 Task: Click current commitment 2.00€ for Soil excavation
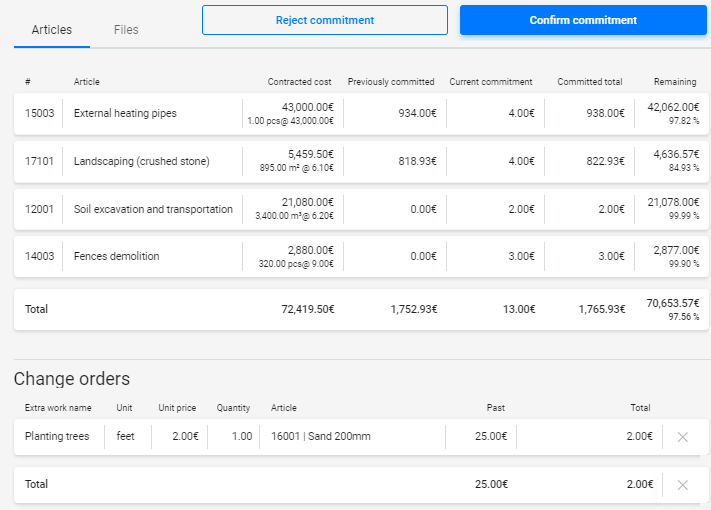click(521, 209)
